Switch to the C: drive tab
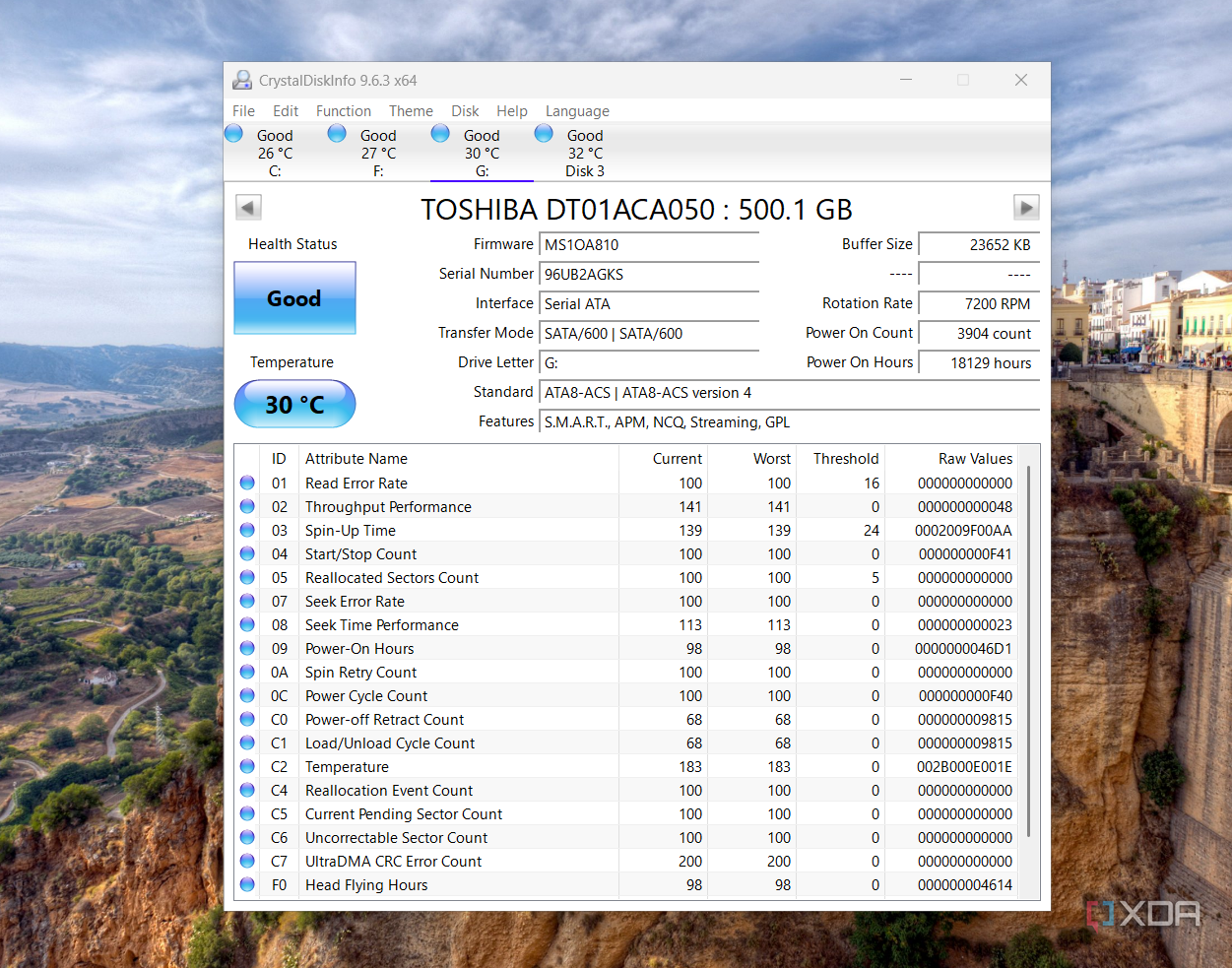This screenshot has width=1232, height=968. (275, 153)
